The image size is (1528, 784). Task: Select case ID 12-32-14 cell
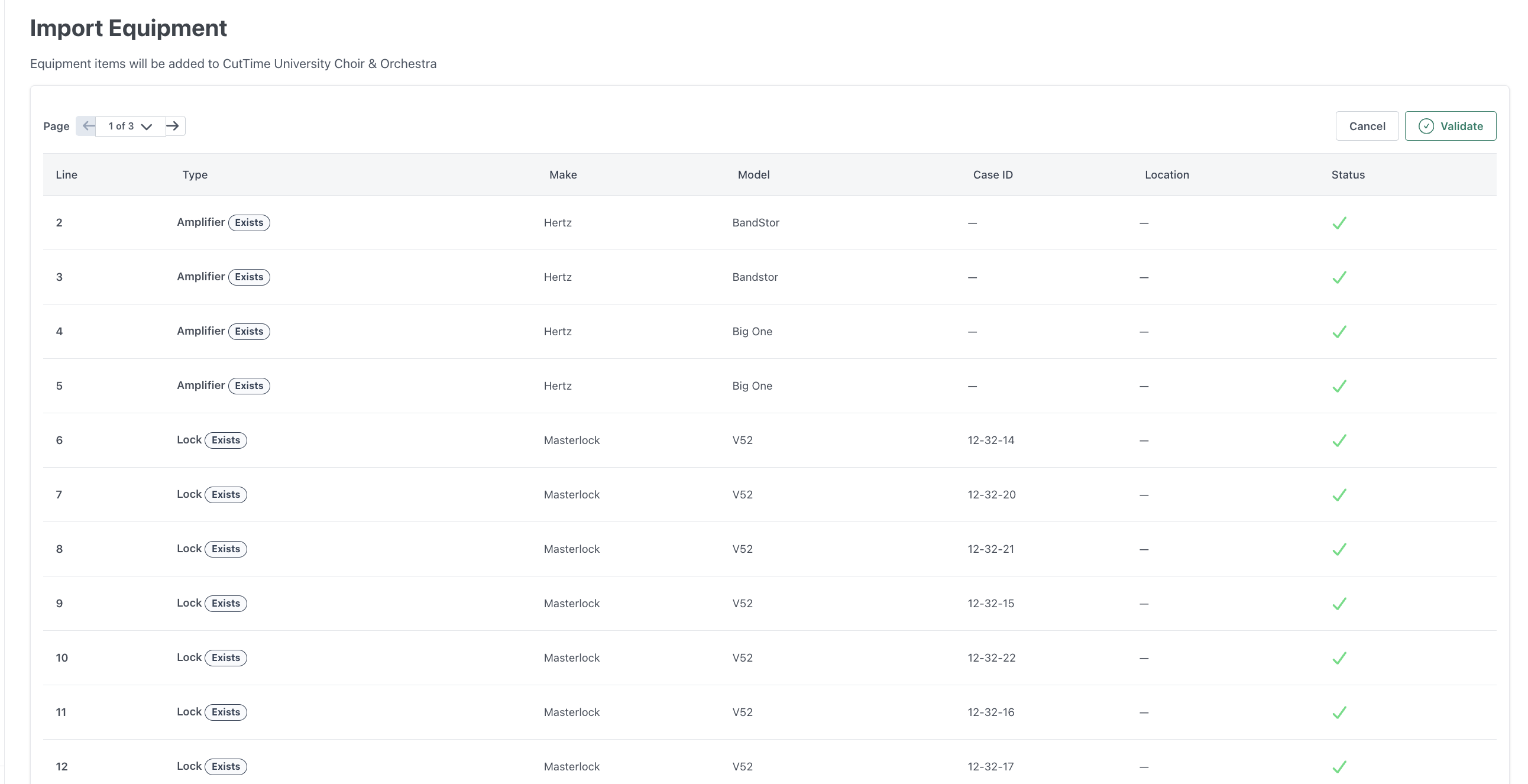(x=990, y=440)
